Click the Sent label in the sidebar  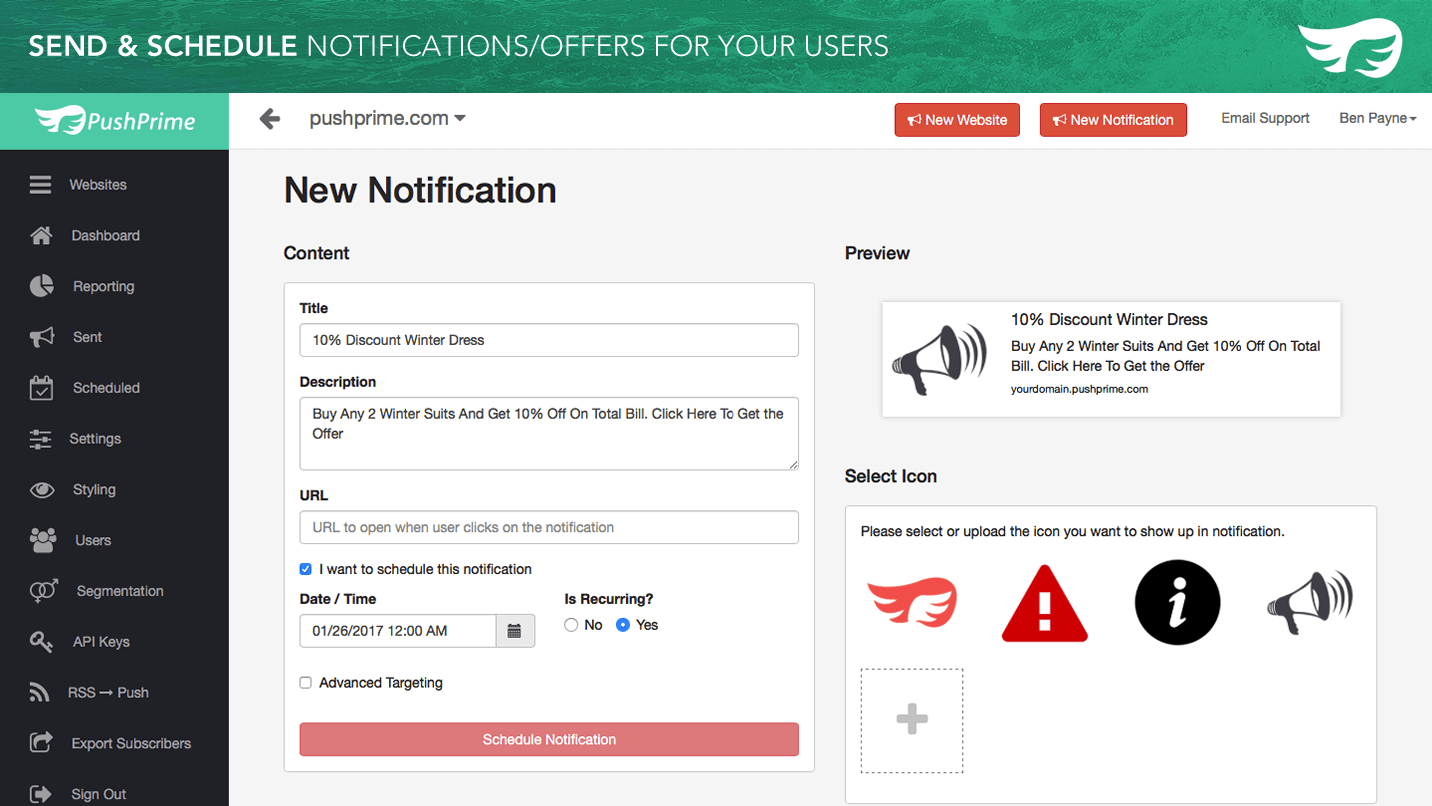[87, 337]
